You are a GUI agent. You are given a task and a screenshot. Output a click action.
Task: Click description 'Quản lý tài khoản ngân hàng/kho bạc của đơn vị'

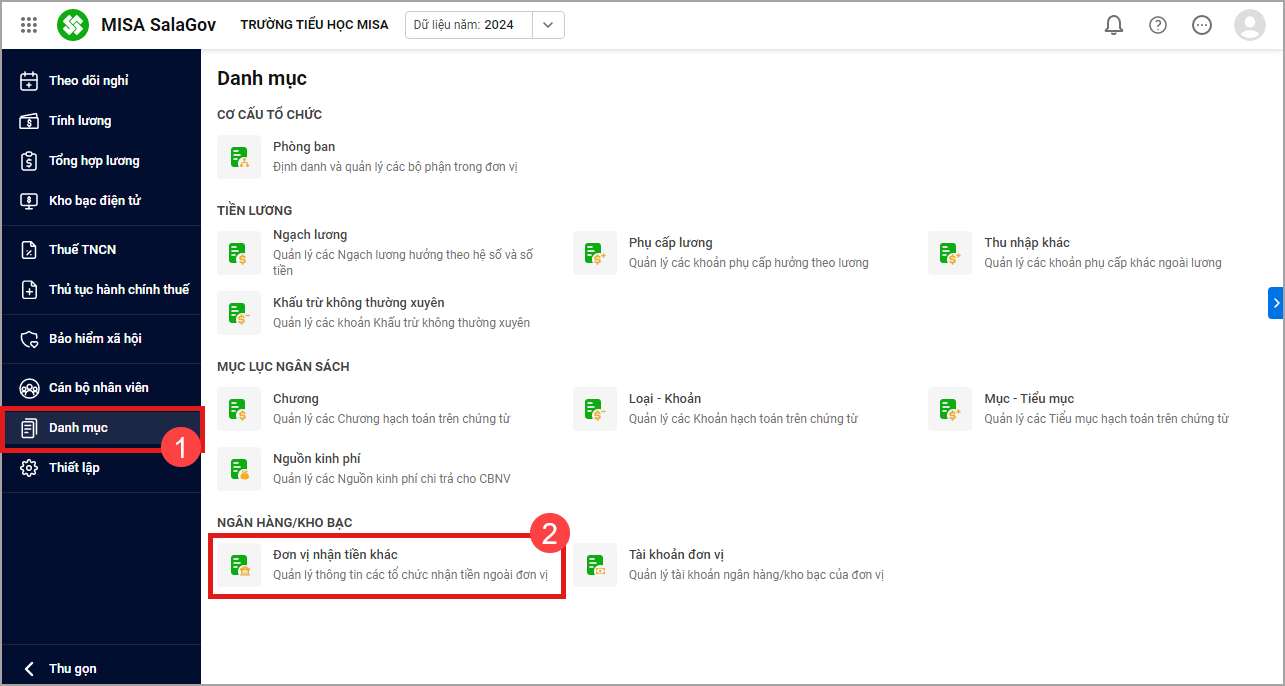[757, 575]
